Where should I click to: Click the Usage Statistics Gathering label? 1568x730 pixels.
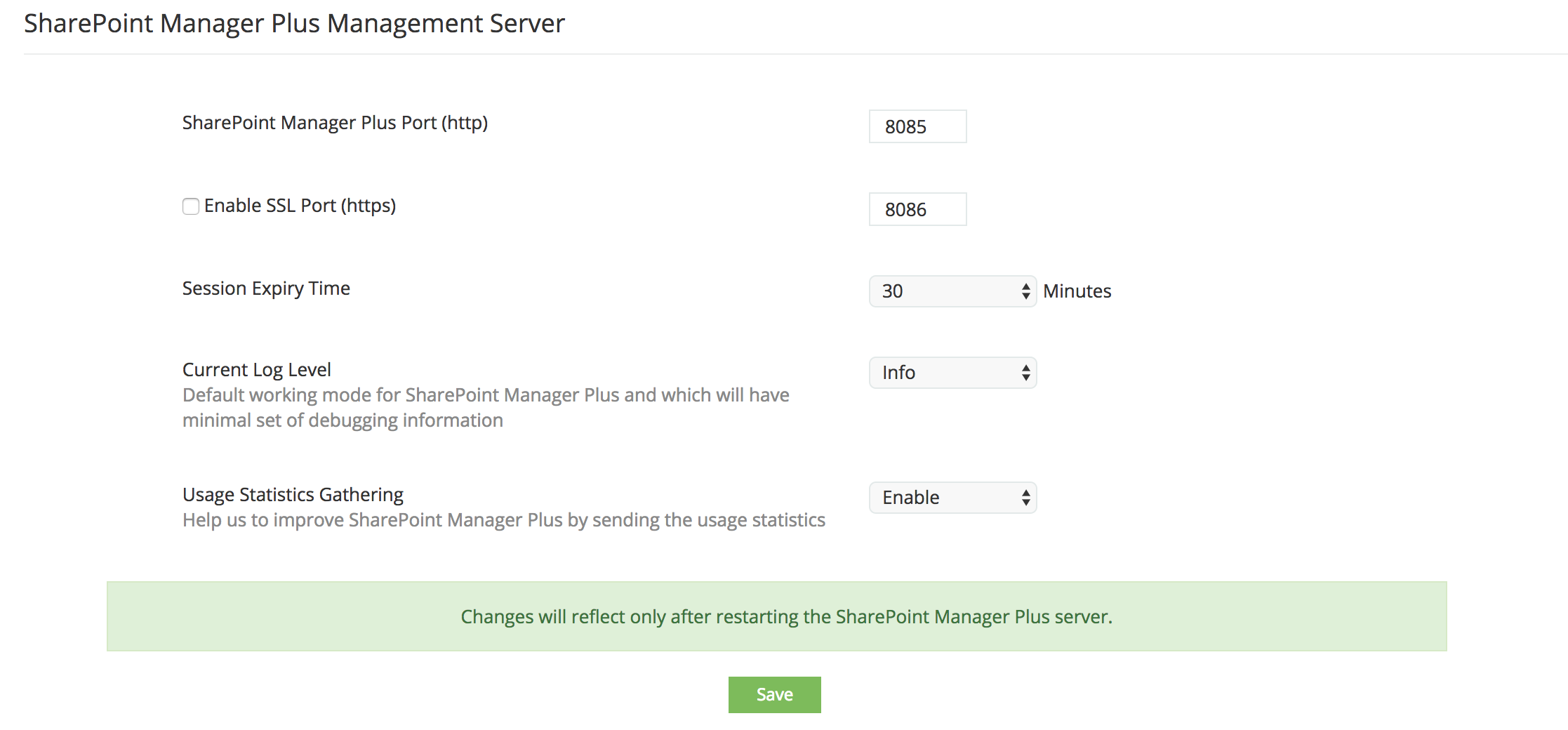click(x=293, y=495)
